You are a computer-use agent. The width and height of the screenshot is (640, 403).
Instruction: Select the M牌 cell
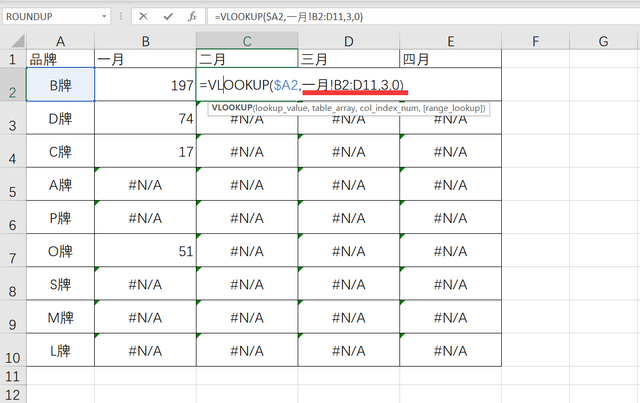(x=60, y=317)
